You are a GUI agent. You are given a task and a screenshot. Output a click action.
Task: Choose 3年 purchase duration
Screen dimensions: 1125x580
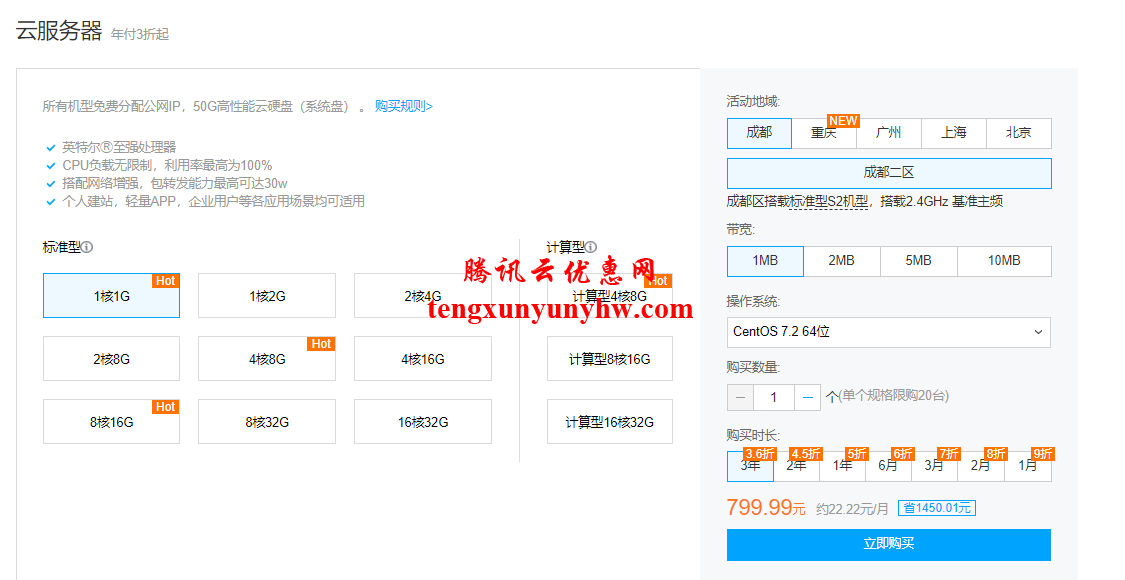(750, 466)
